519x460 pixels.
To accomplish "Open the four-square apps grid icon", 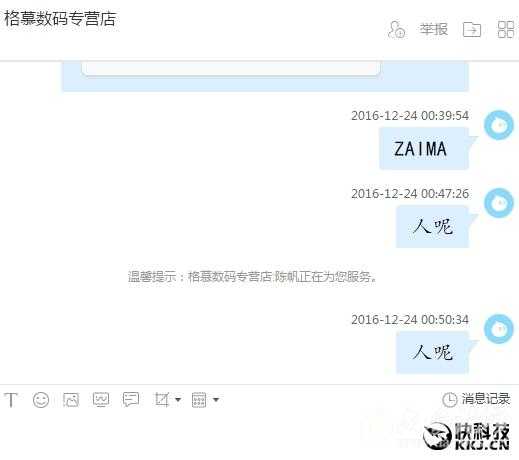I will coord(506,29).
